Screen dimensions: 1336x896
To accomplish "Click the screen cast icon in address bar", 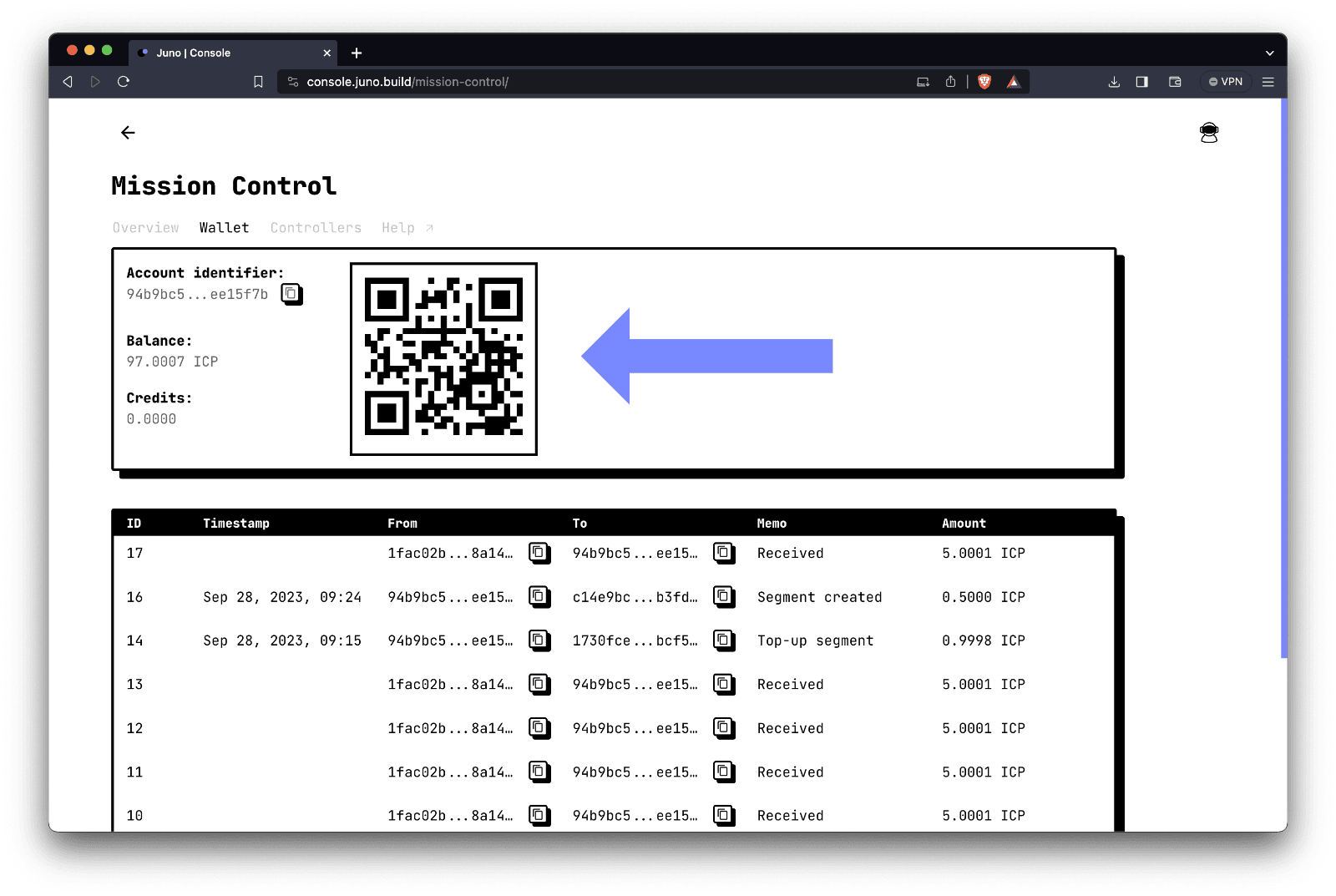I will tap(923, 82).
